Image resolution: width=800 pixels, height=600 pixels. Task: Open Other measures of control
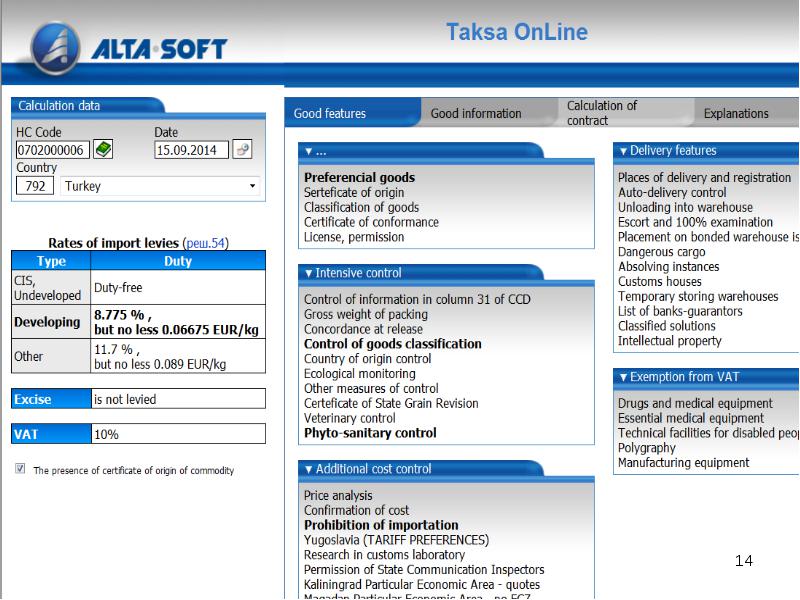click(371, 388)
